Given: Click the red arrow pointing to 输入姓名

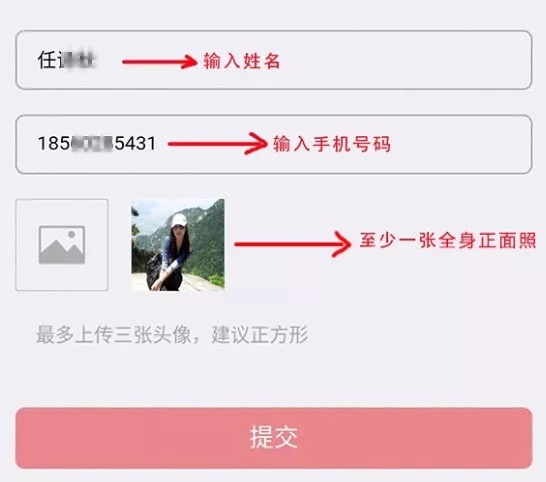Looking at the screenshot, I should coord(160,62).
